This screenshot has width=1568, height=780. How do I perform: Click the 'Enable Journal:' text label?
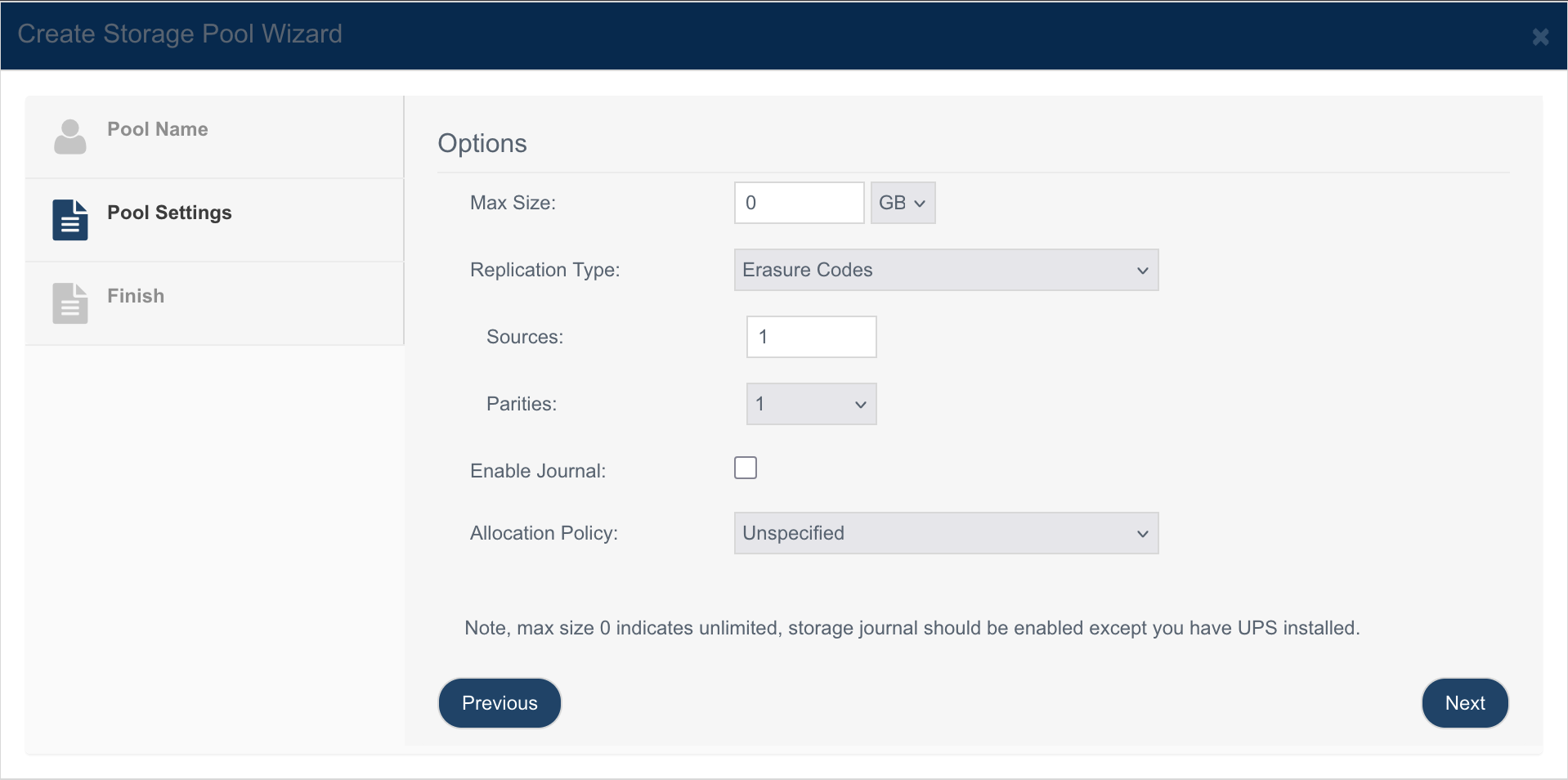coord(538,471)
